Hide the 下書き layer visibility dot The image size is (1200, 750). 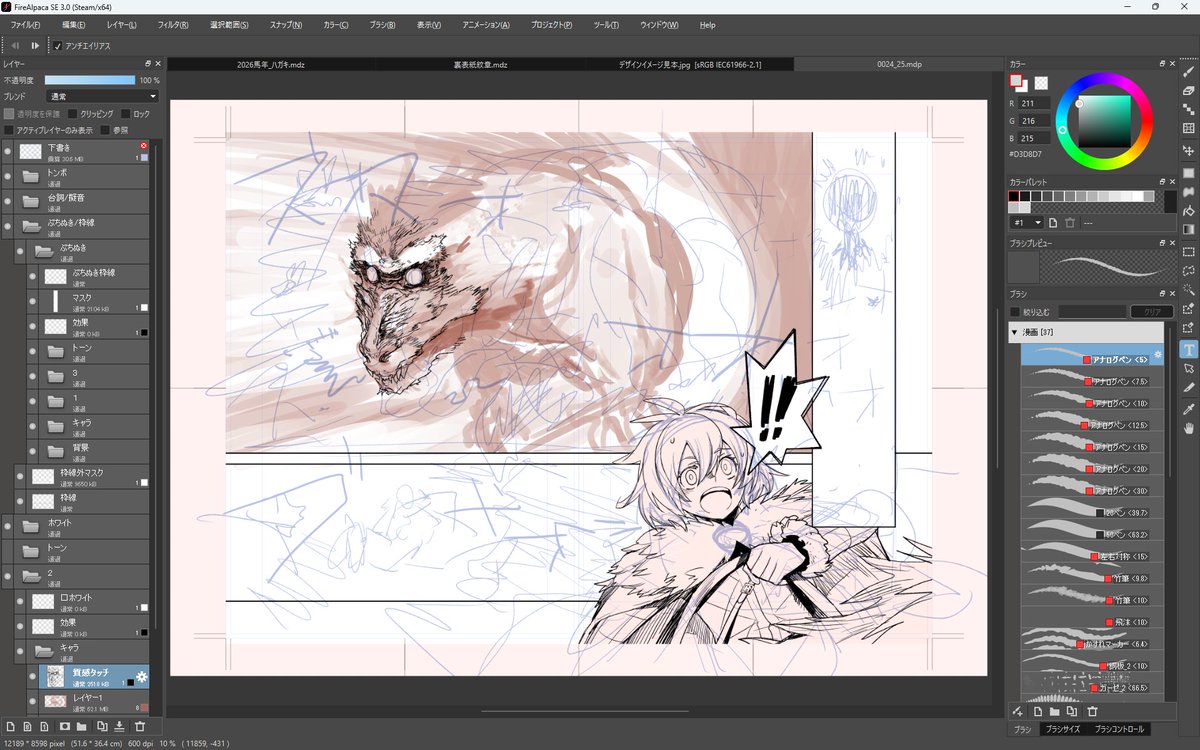pos(8,152)
